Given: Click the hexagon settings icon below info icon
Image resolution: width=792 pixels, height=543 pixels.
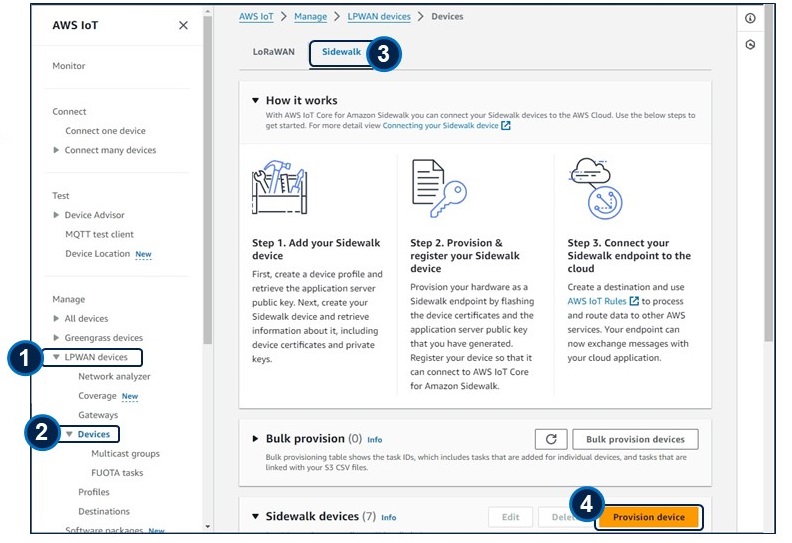Looking at the screenshot, I should point(750,44).
